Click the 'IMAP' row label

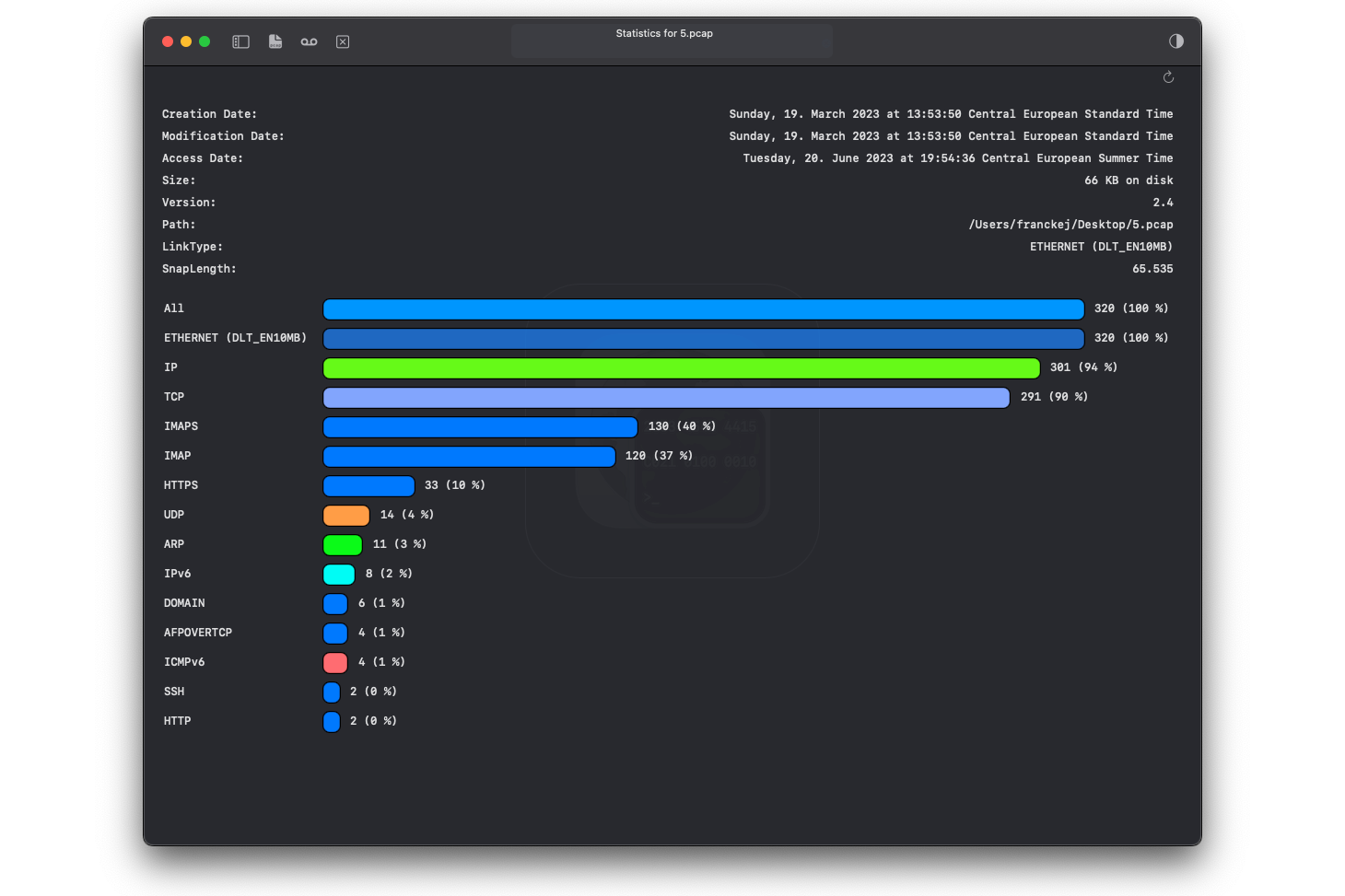click(178, 456)
